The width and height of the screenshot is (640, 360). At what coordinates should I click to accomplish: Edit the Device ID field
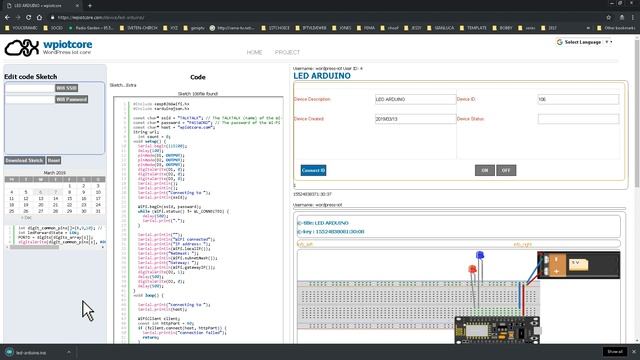(578, 99)
